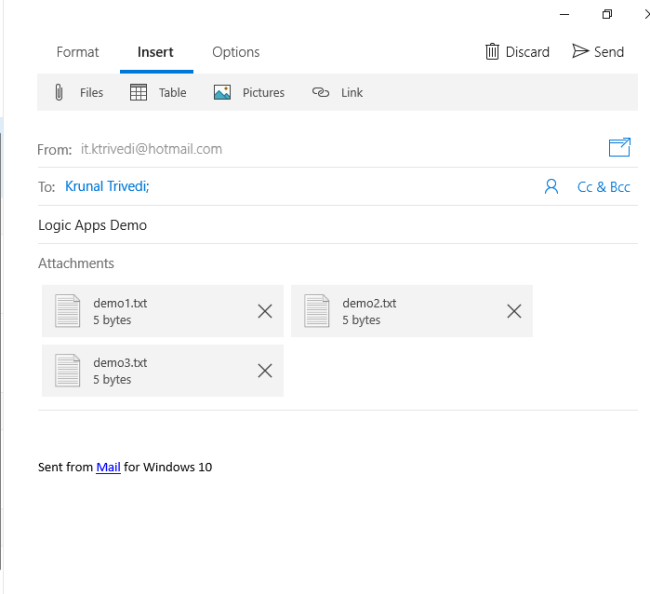Click the Files label text
The image size is (650, 594).
(x=92, y=92)
